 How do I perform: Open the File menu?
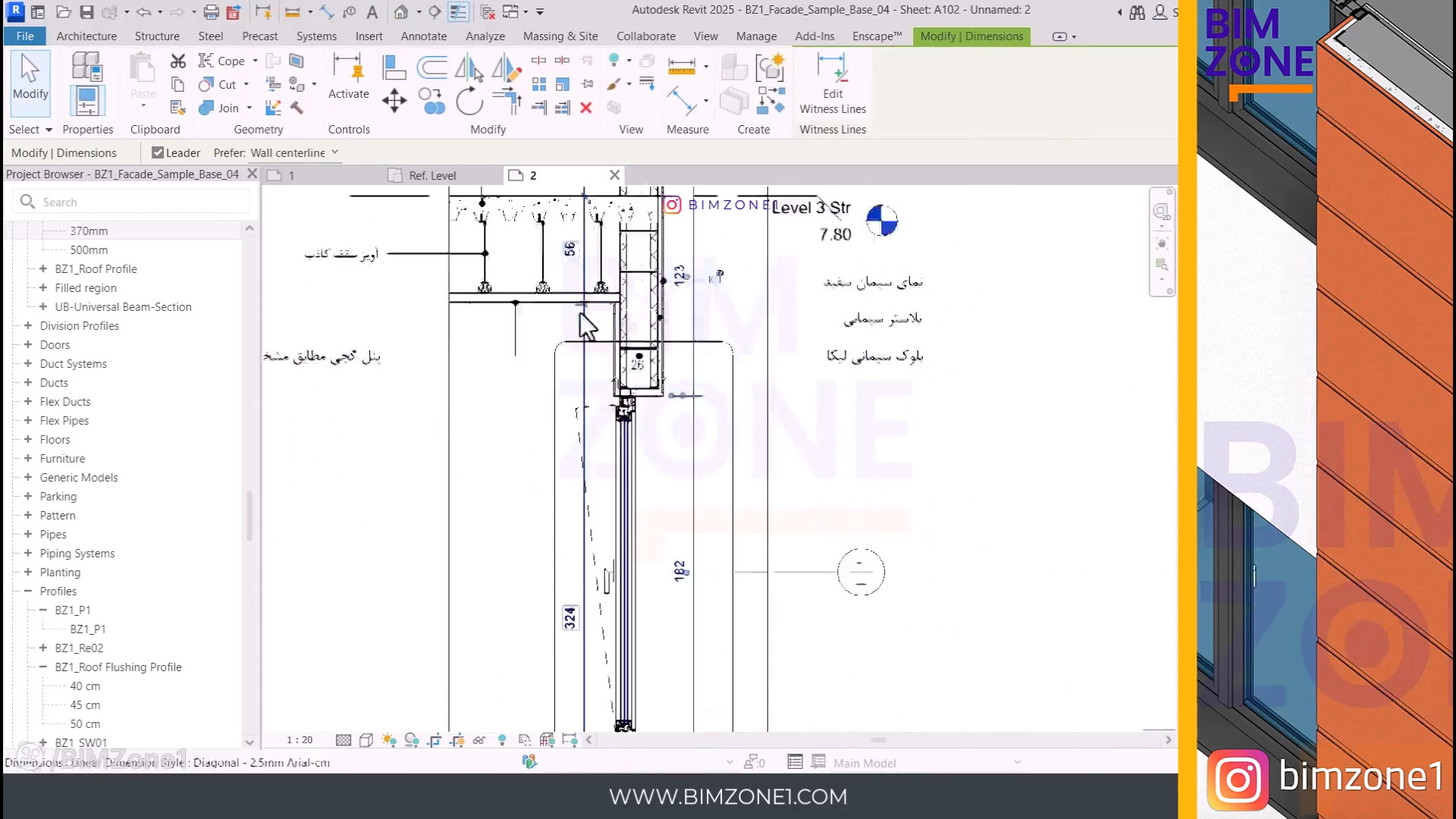[x=25, y=36]
